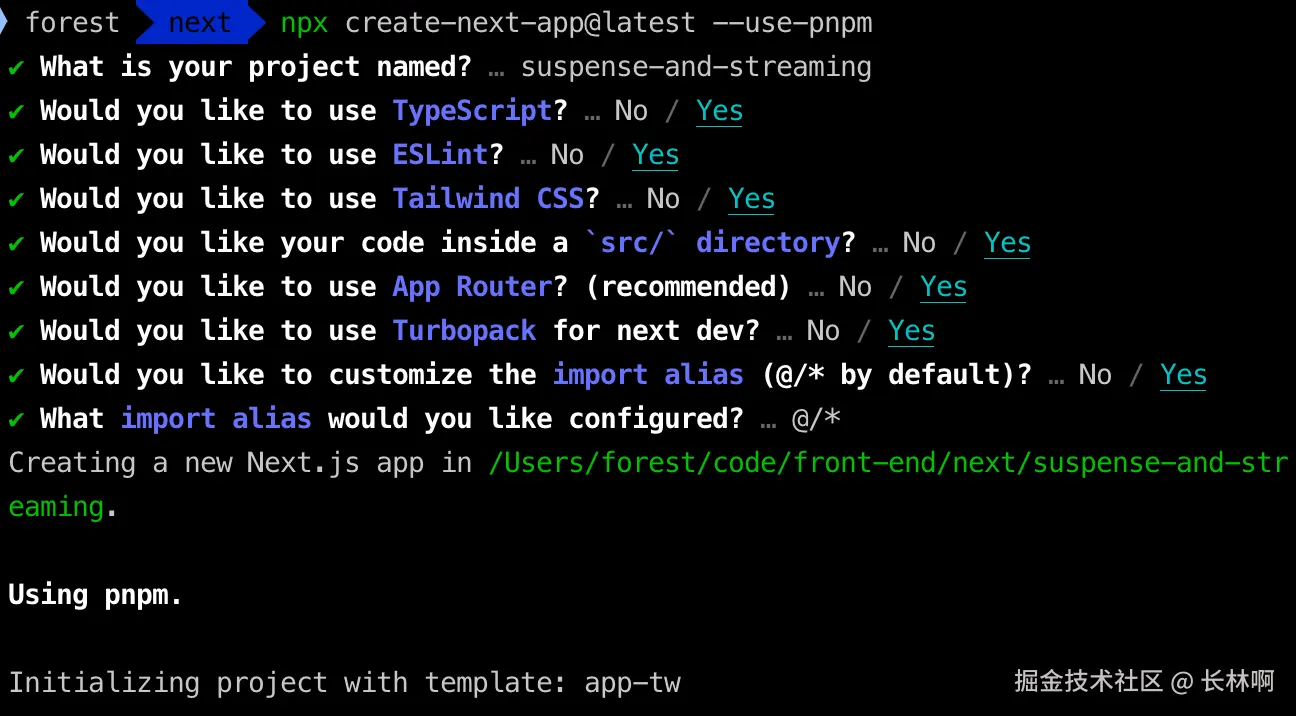1296x716 pixels.
Task: Select 'Yes' for customizing import alias
Action: click(x=1184, y=375)
